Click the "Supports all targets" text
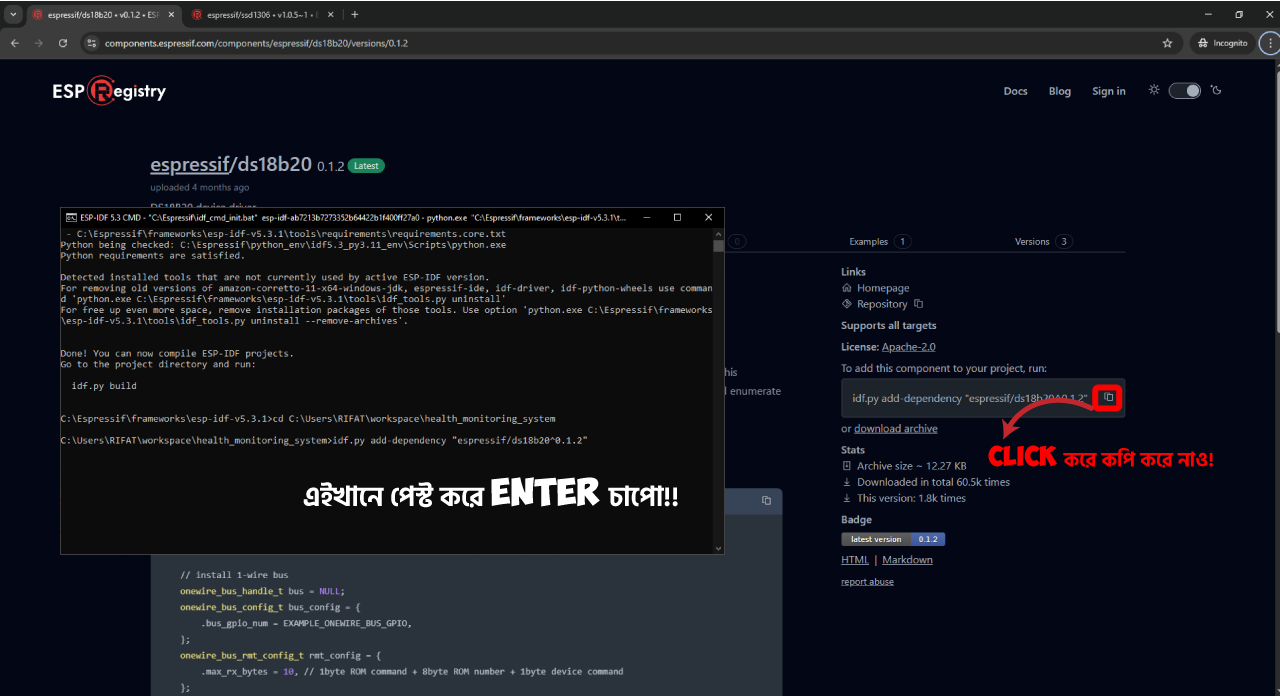The width and height of the screenshot is (1280, 696). [x=888, y=326]
